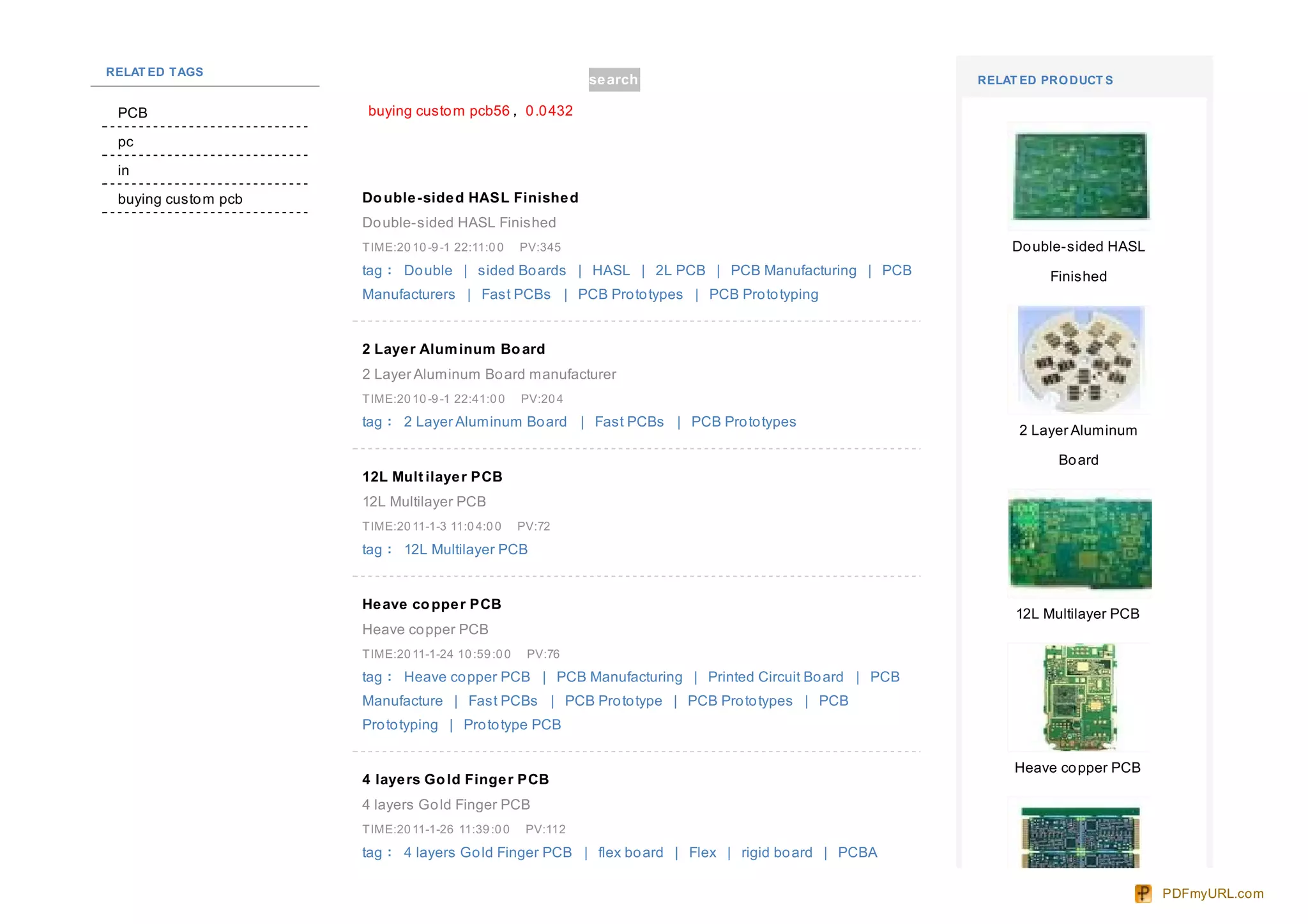Image resolution: width=1308 pixels, height=924 pixels.
Task: Follow the 'Printed Circuit Board' tag
Action: [x=775, y=677]
